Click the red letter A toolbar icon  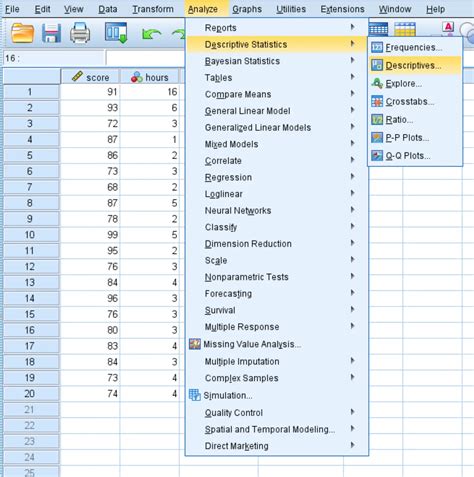[448, 28]
